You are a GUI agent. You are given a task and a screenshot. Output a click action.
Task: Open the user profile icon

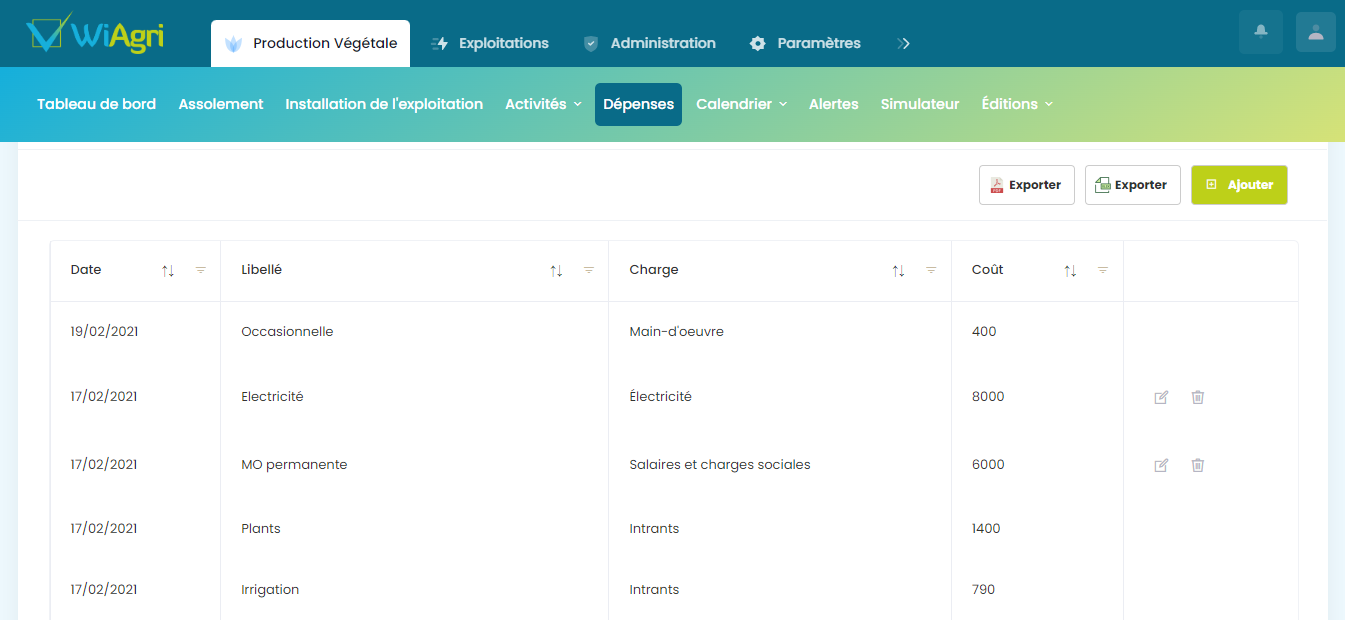[1316, 32]
